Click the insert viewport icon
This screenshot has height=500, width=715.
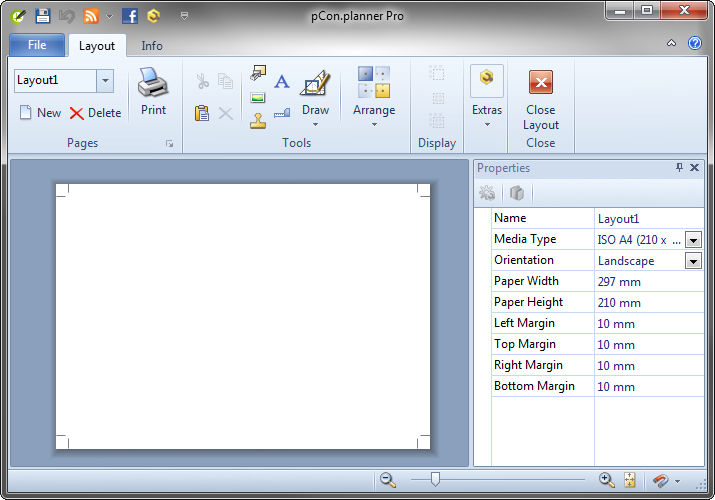[x=258, y=73]
